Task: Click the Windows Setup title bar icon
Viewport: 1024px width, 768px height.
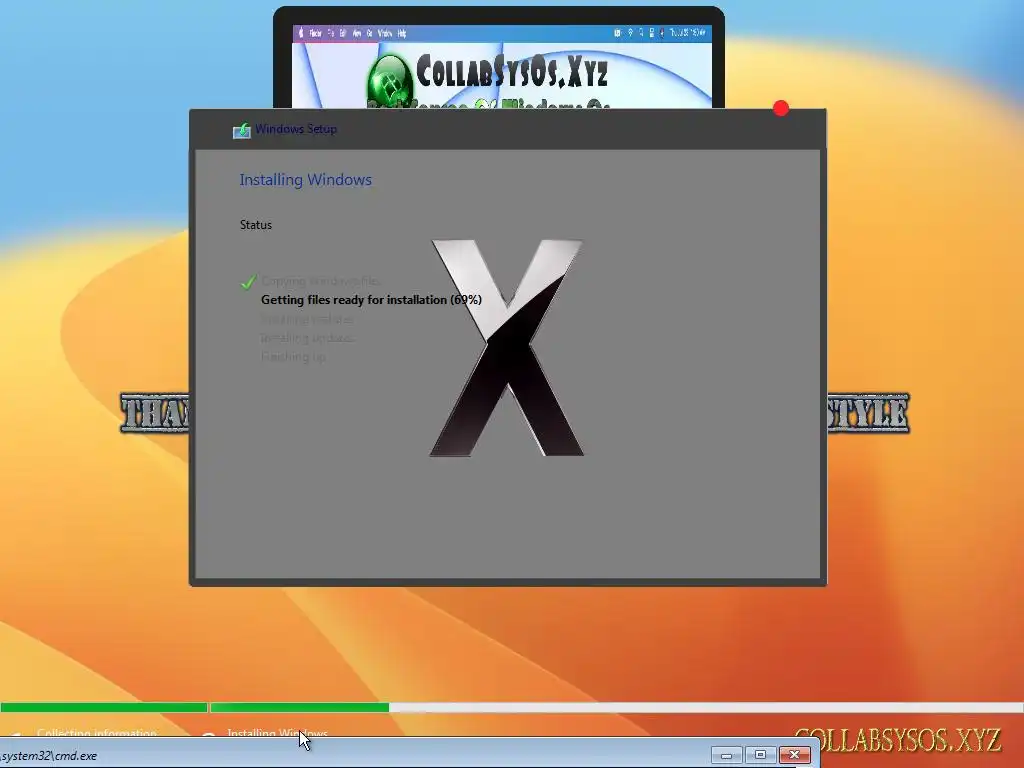Action: [x=242, y=131]
